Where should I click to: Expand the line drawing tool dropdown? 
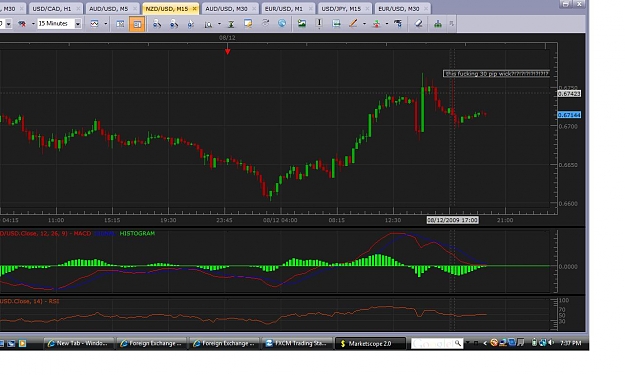[x=364, y=24]
